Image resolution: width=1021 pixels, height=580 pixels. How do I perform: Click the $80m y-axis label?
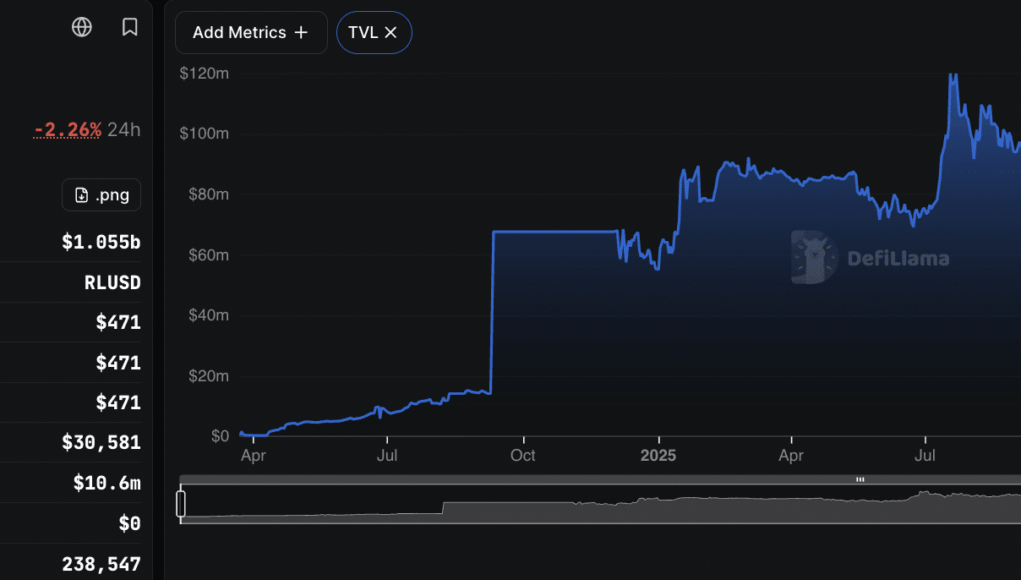pyautogui.click(x=208, y=194)
